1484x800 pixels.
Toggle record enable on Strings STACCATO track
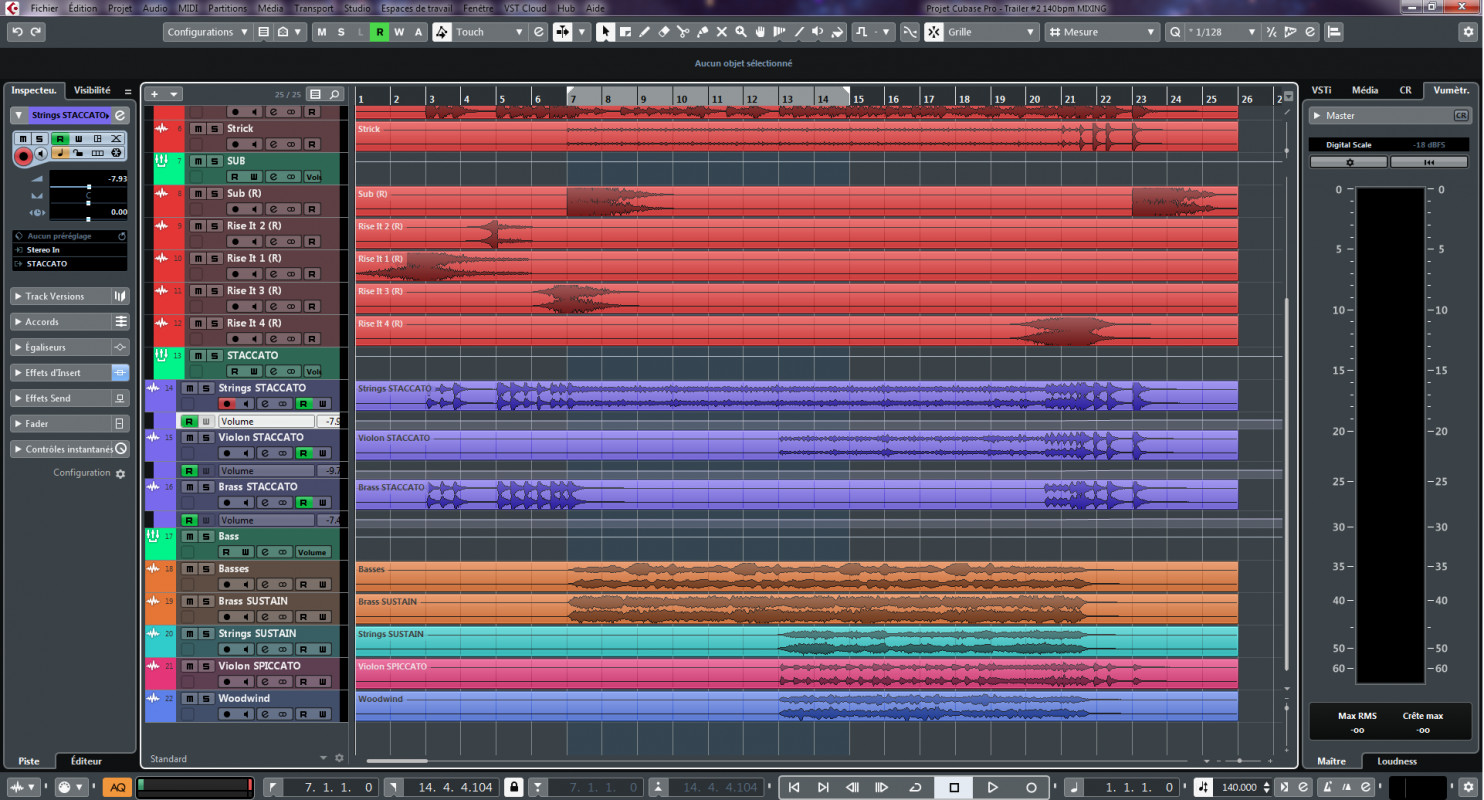click(x=227, y=403)
